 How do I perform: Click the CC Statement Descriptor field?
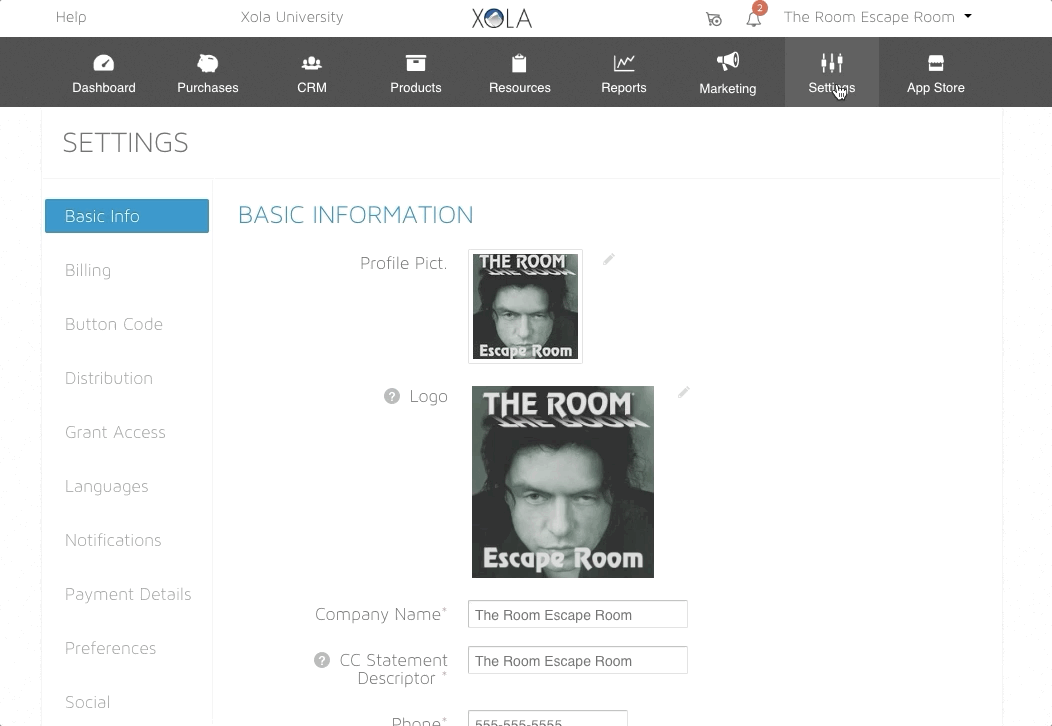pos(578,660)
